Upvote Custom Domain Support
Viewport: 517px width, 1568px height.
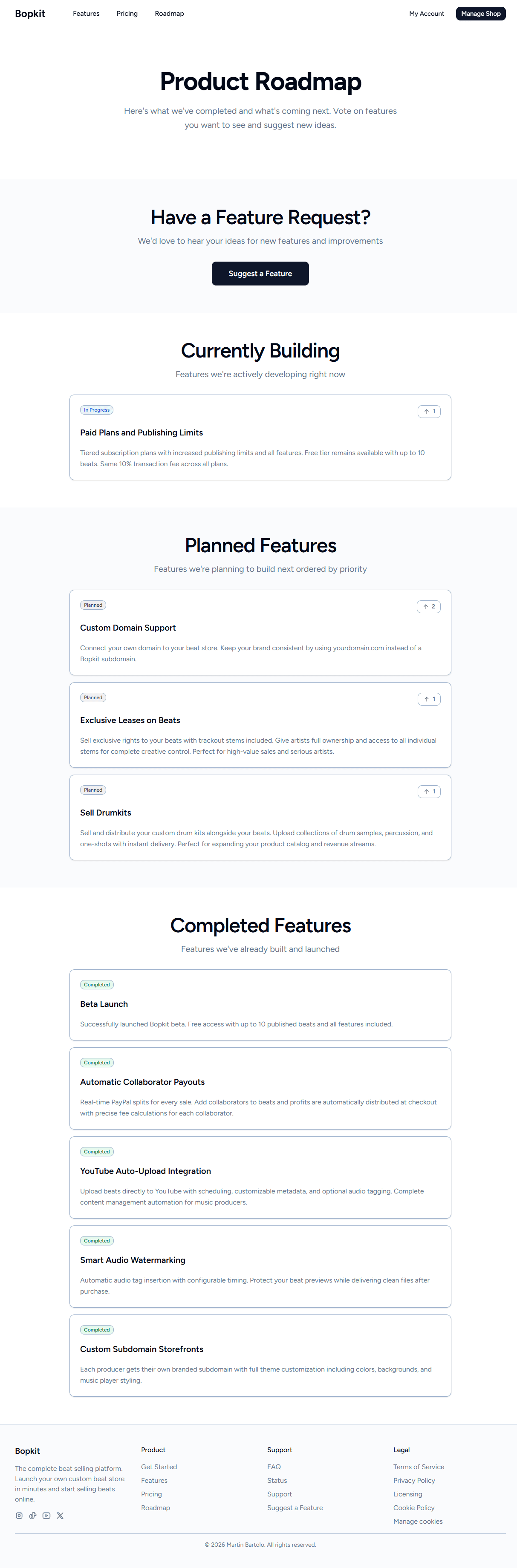[x=429, y=606]
